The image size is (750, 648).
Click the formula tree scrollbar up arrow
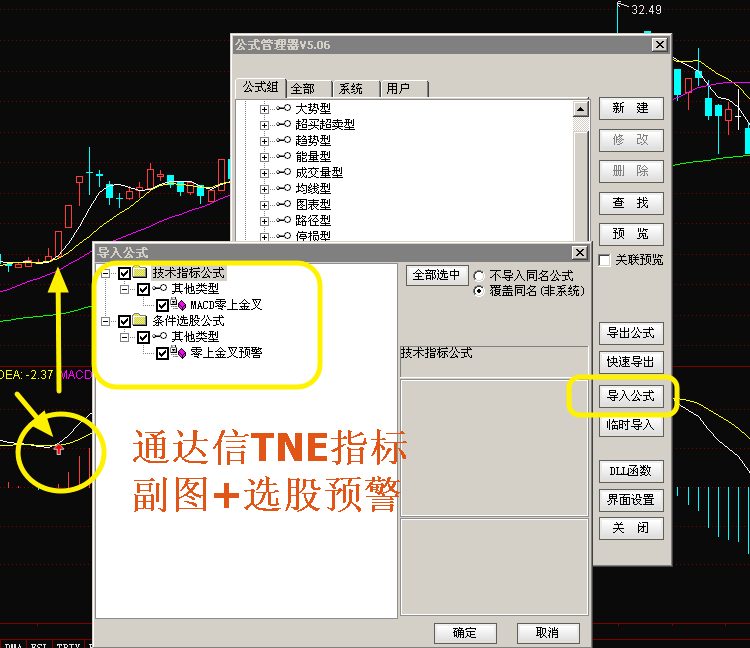(581, 109)
